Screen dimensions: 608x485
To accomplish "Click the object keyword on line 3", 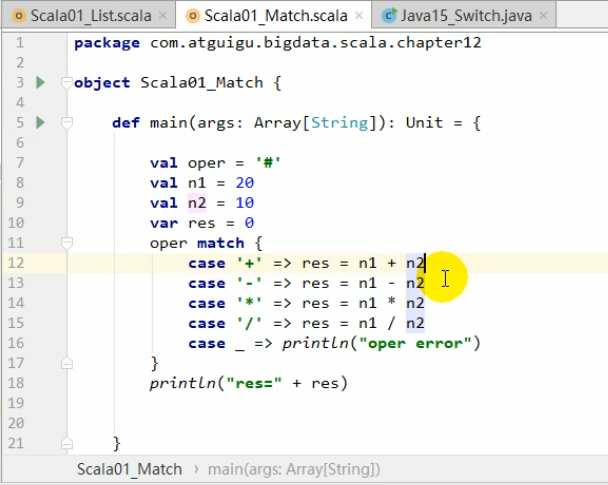I will click(102, 83).
